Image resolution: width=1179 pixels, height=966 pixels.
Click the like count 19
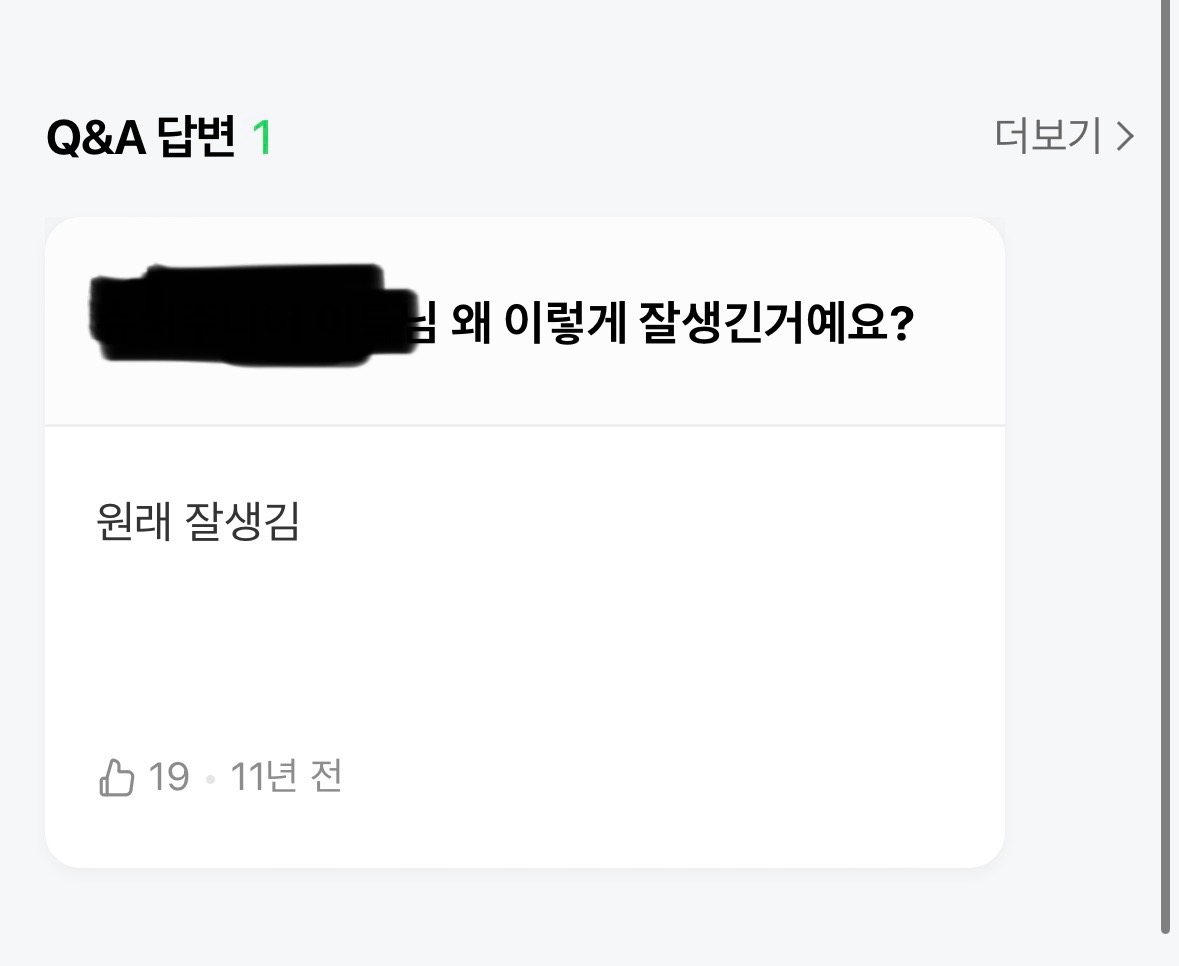168,777
